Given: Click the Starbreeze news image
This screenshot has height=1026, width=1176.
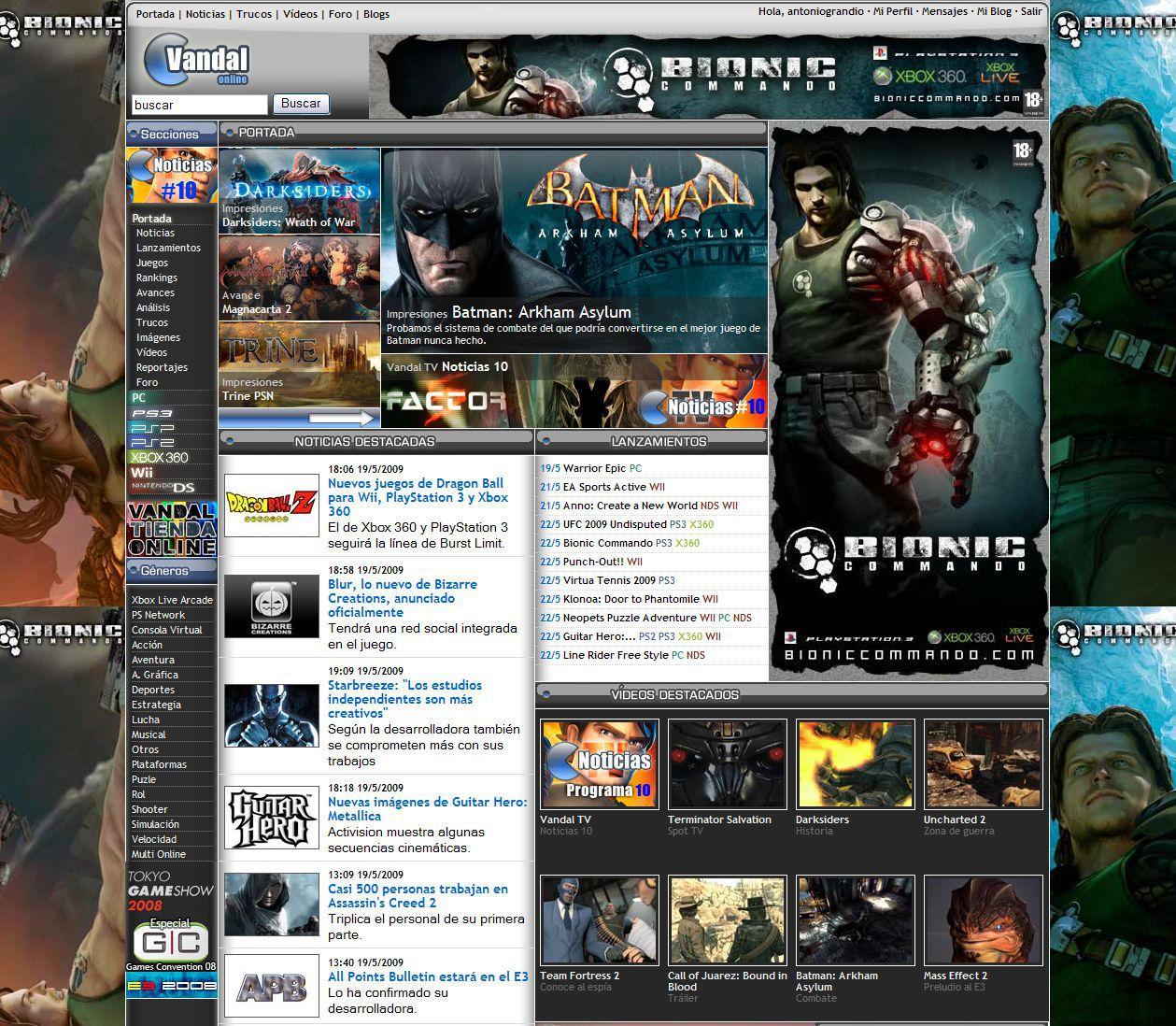Looking at the screenshot, I should click(272, 716).
